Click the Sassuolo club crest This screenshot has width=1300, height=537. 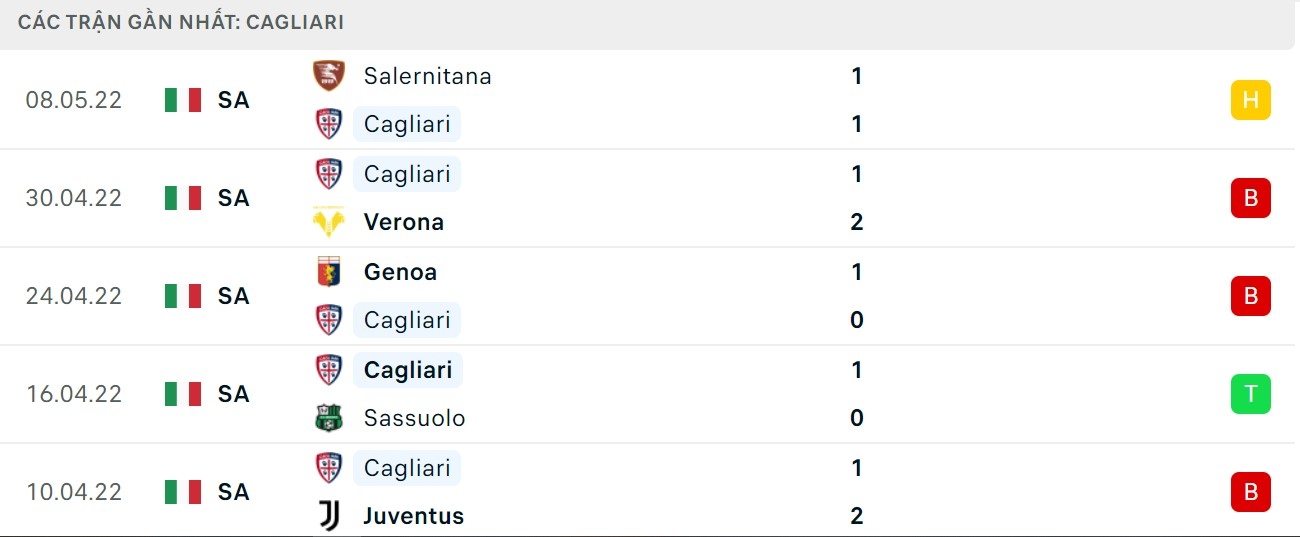click(x=328, y=418)
